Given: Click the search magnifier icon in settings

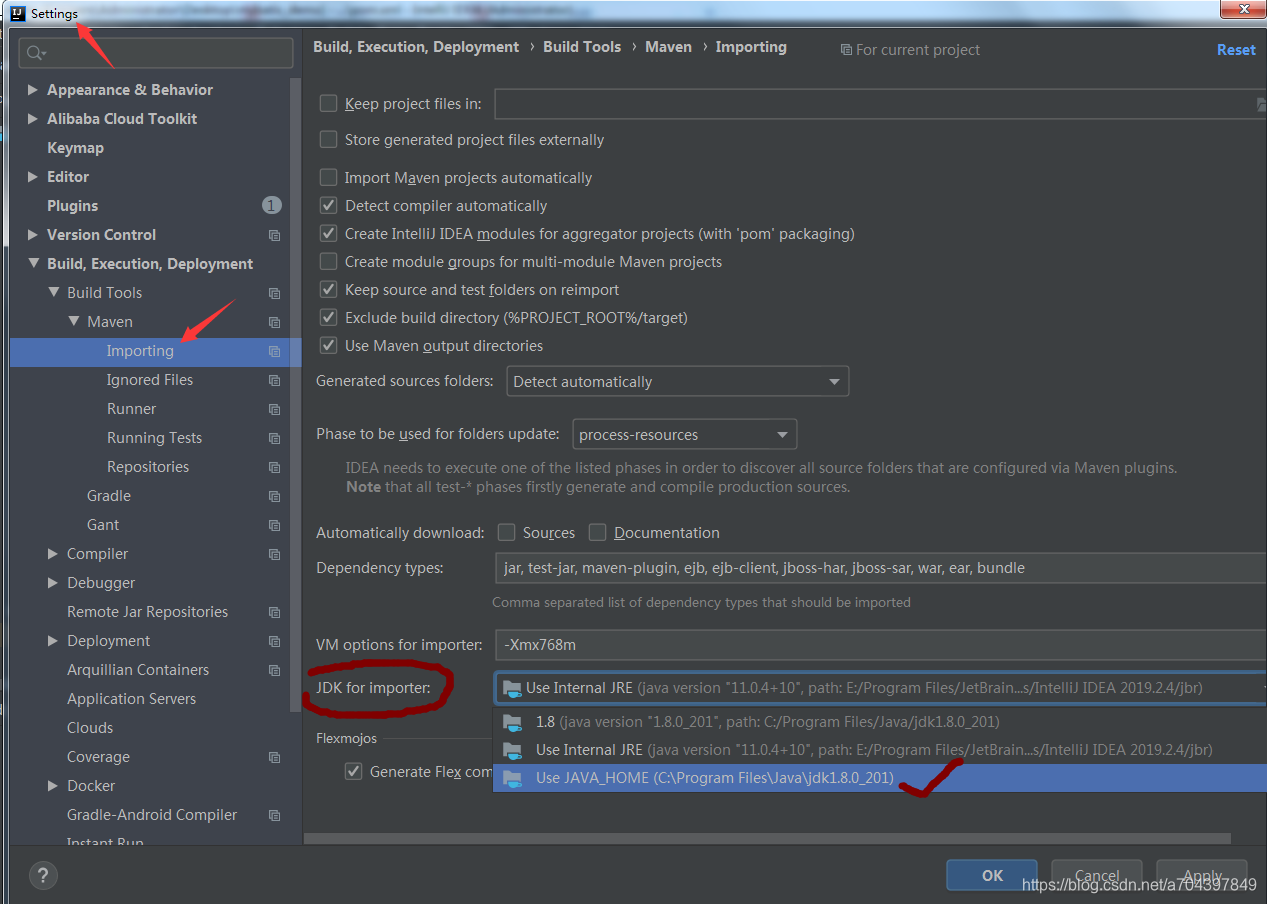Looking at the screenshot, I should pyautogui.click(x=37, y=53).
